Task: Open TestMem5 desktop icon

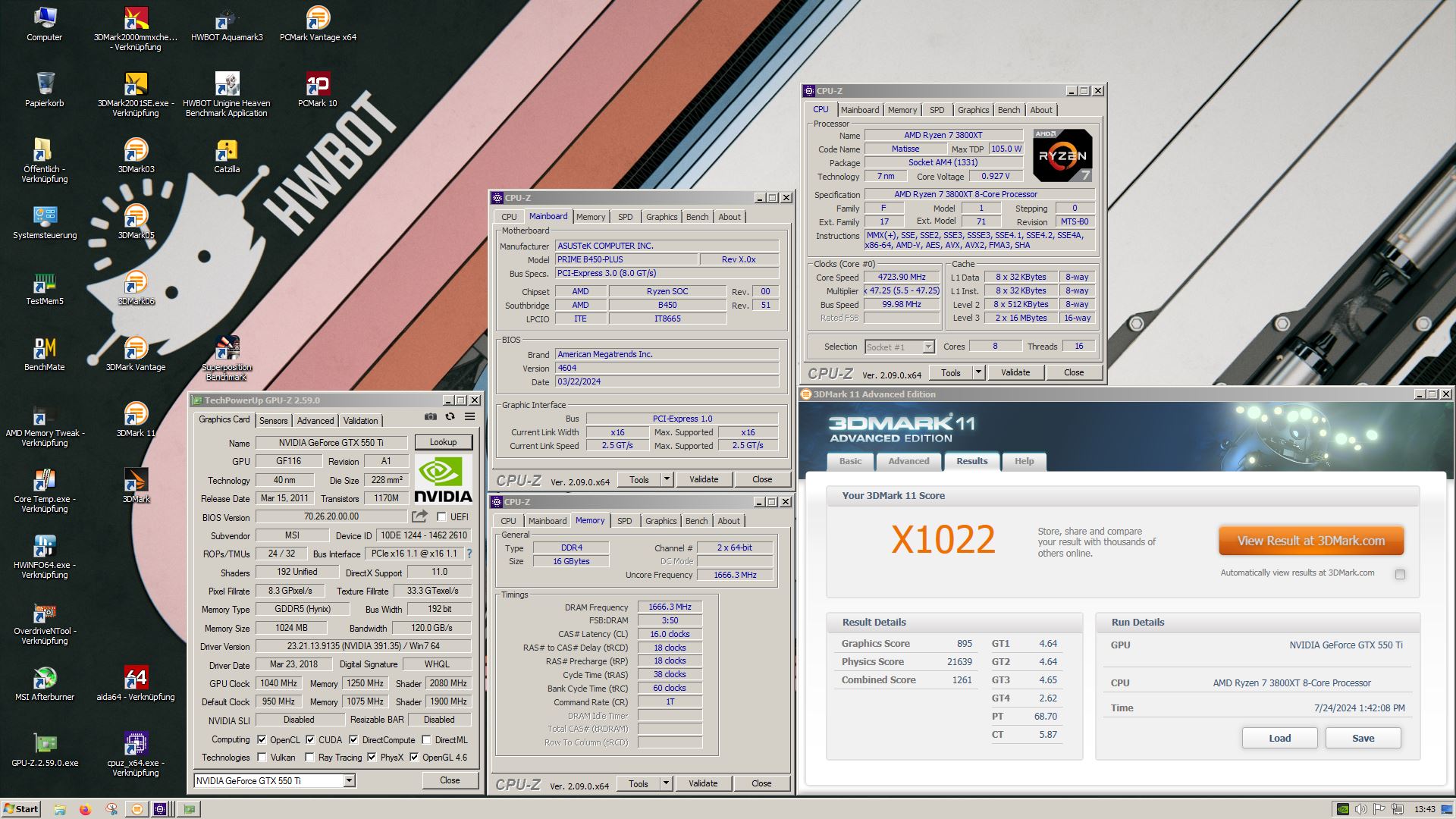Action: (x=45, y=287)
